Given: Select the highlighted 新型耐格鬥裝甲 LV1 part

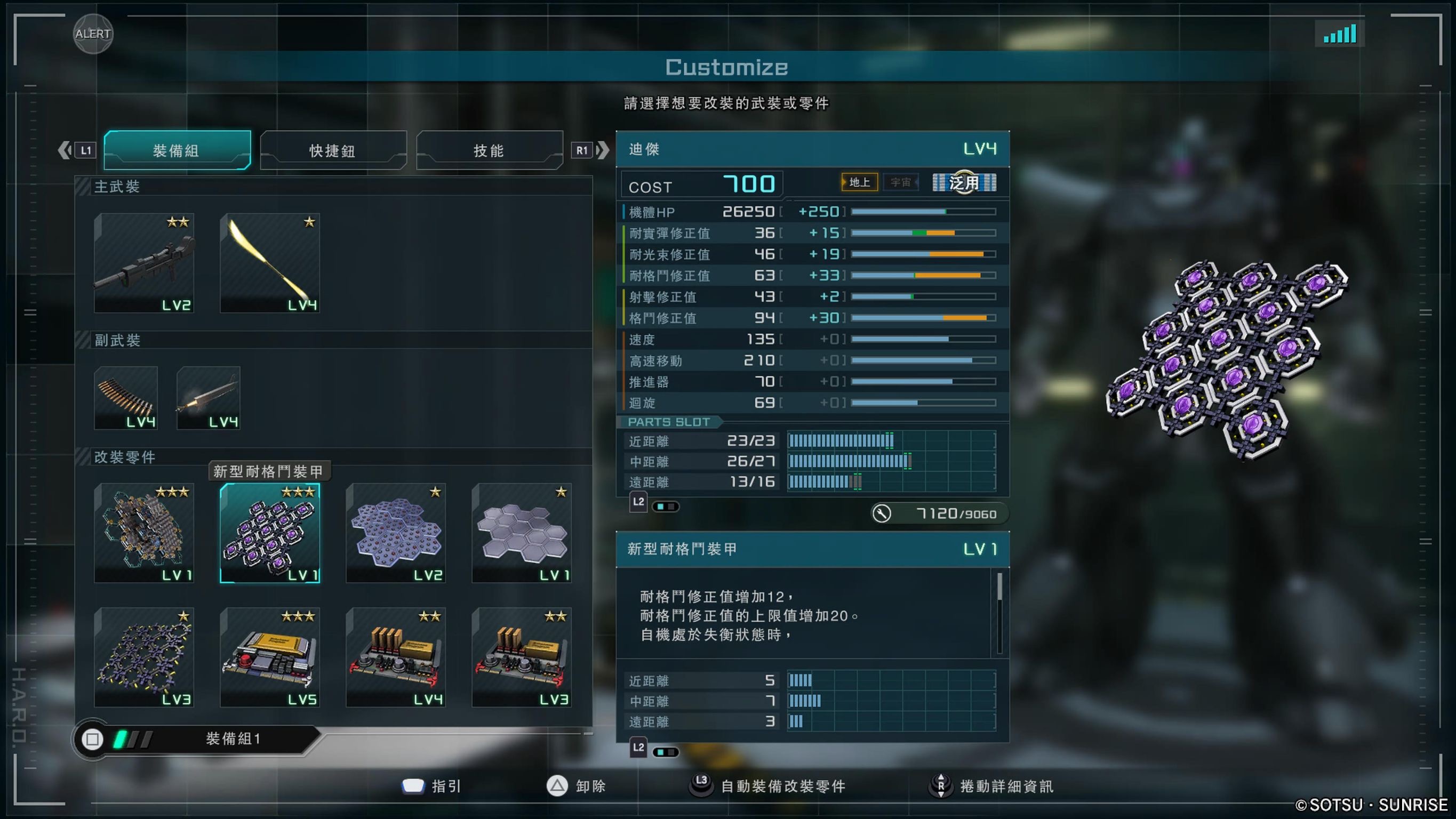Looking at the screenshot, I should (270, 533).
